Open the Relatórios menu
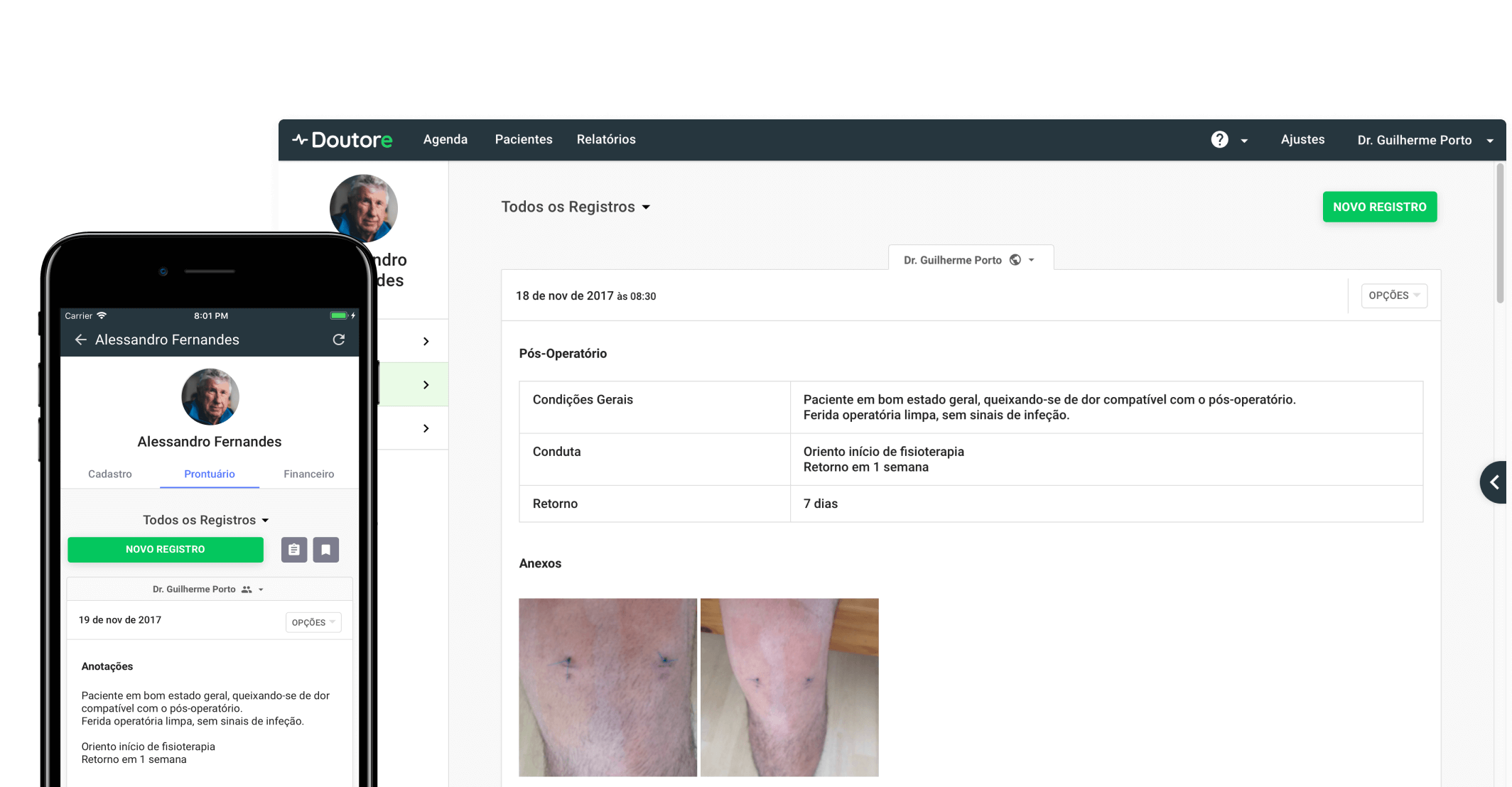Viewport: 1512px width, 787px height. pos(606,140)
